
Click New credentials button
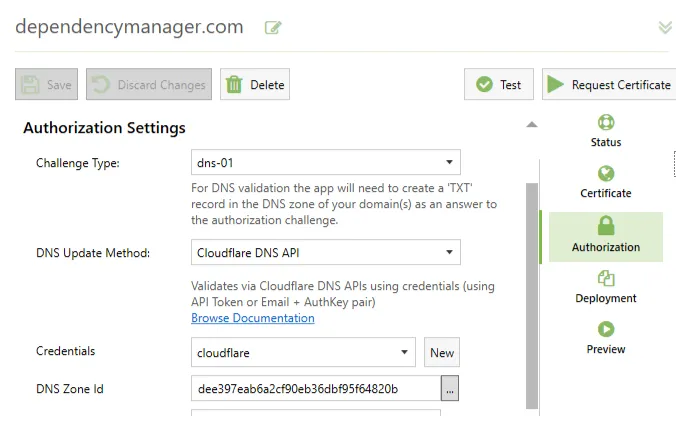pos(441,352)
